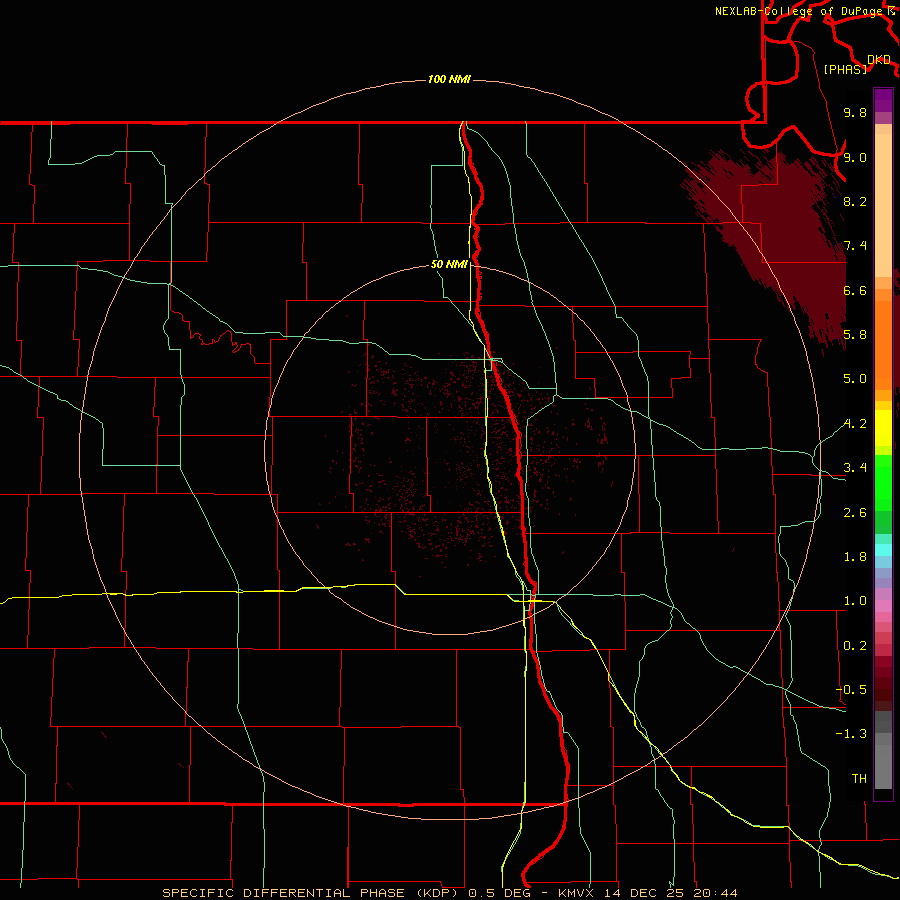Select the 3.4 value on the color scale

(855, 468)
